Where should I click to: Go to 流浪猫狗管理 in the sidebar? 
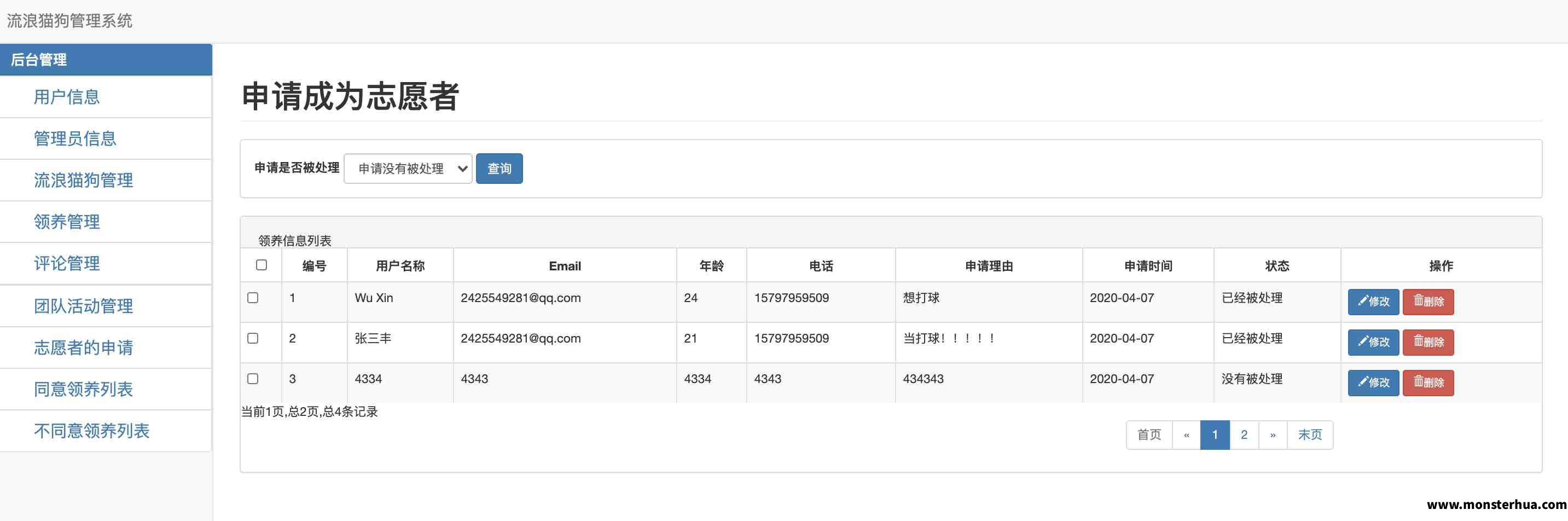pyautogui.click(x=106, y=180)
